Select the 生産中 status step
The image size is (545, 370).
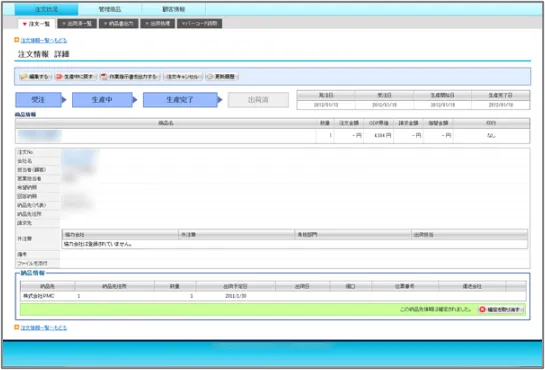[102, 100]
